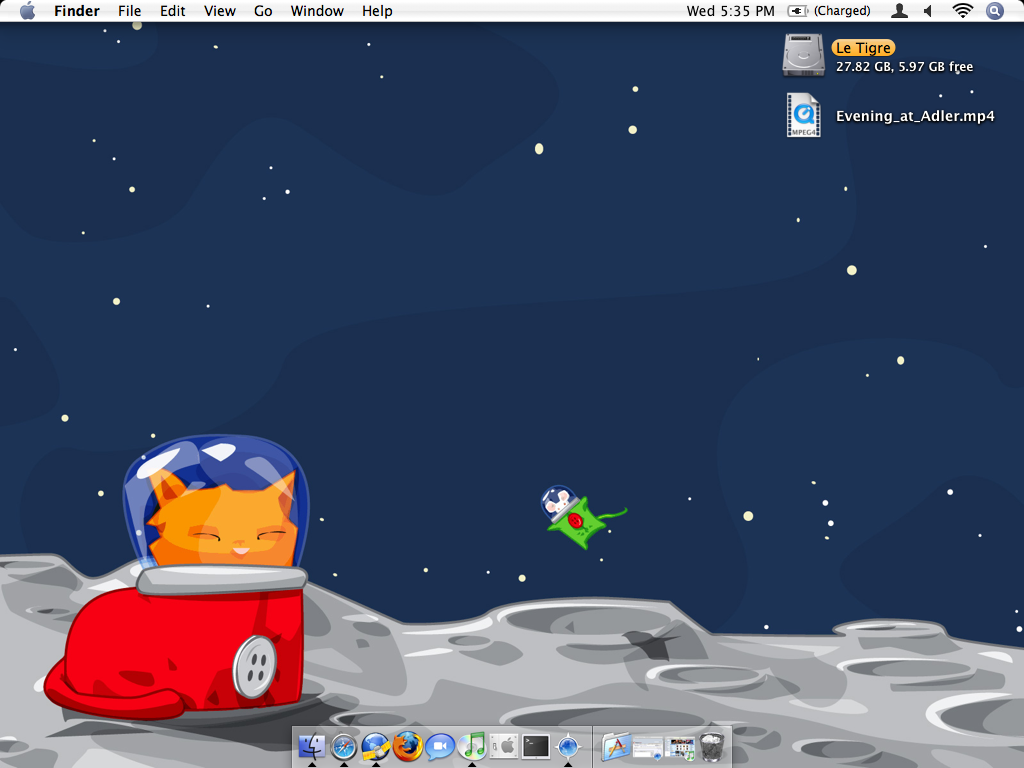Click the Evening_at_Adler.mp4 file name

coord(915,116)
